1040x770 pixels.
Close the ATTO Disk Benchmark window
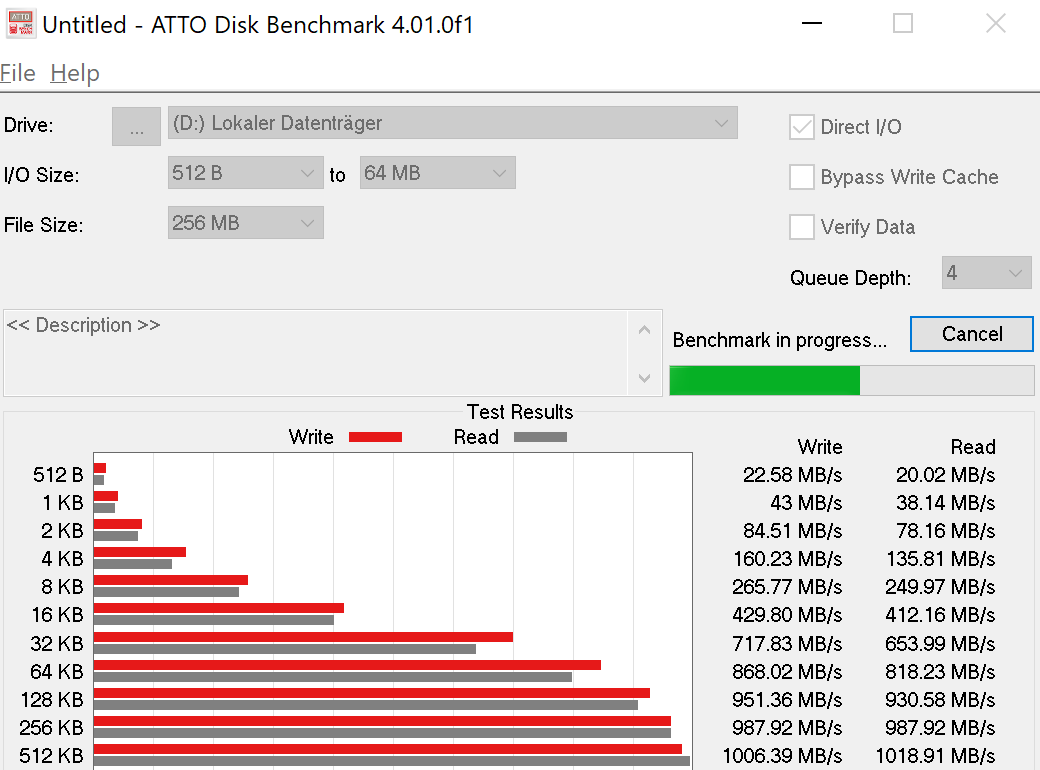click(996, 24)
